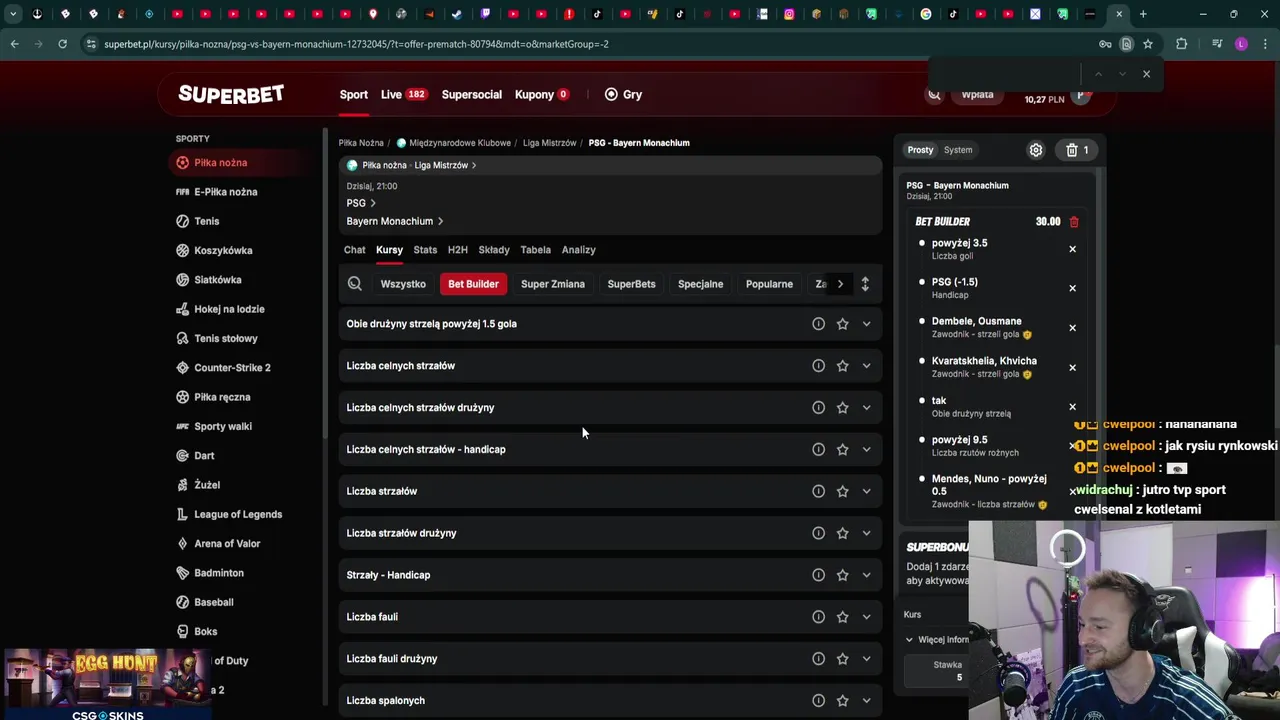Click the Liga Mistrzów breadcrumb link
The width and height of the screenshot is (1280, 720).
[549, 143]
